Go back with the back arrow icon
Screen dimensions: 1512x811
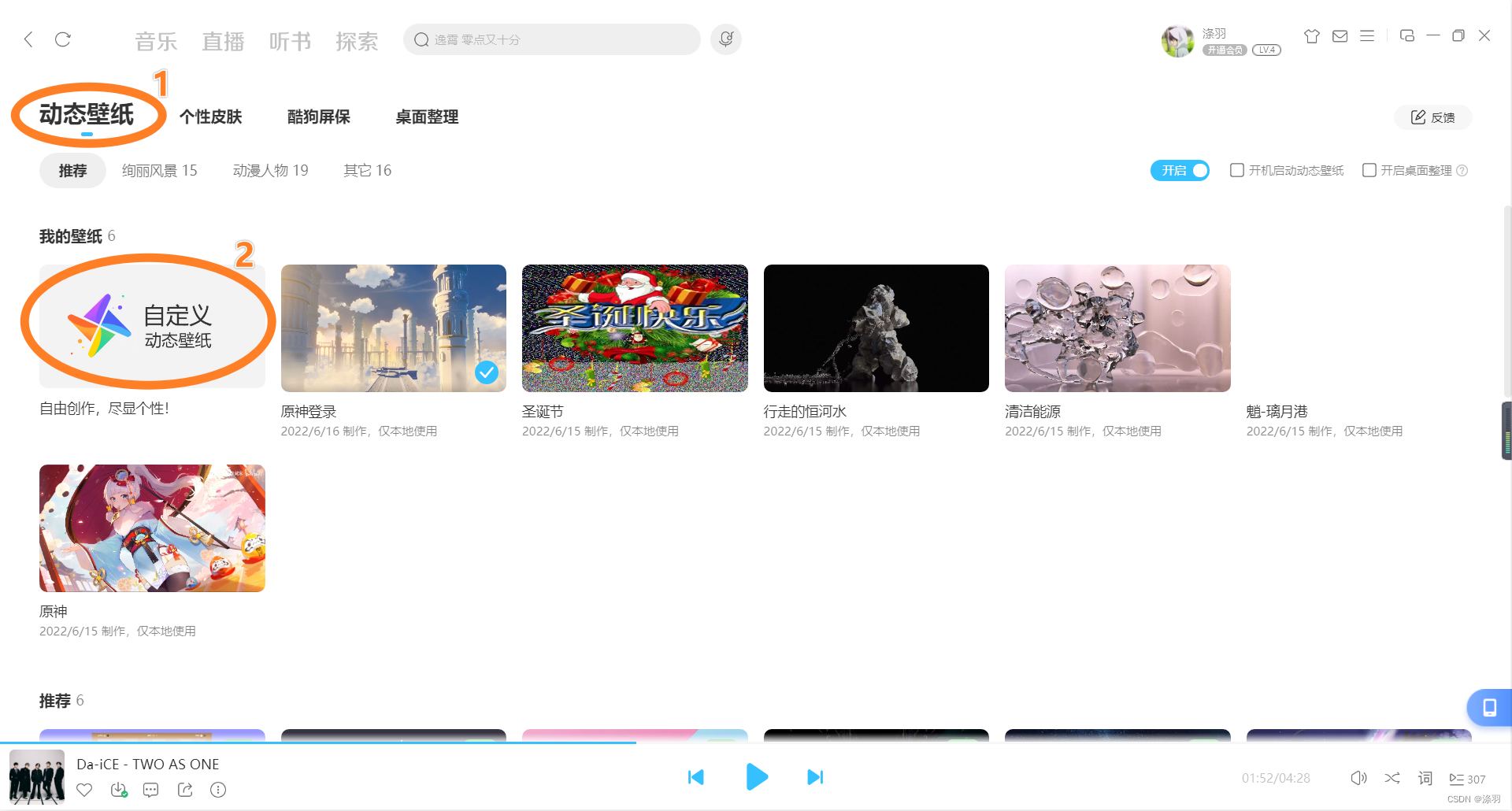[x=28, y=39]
